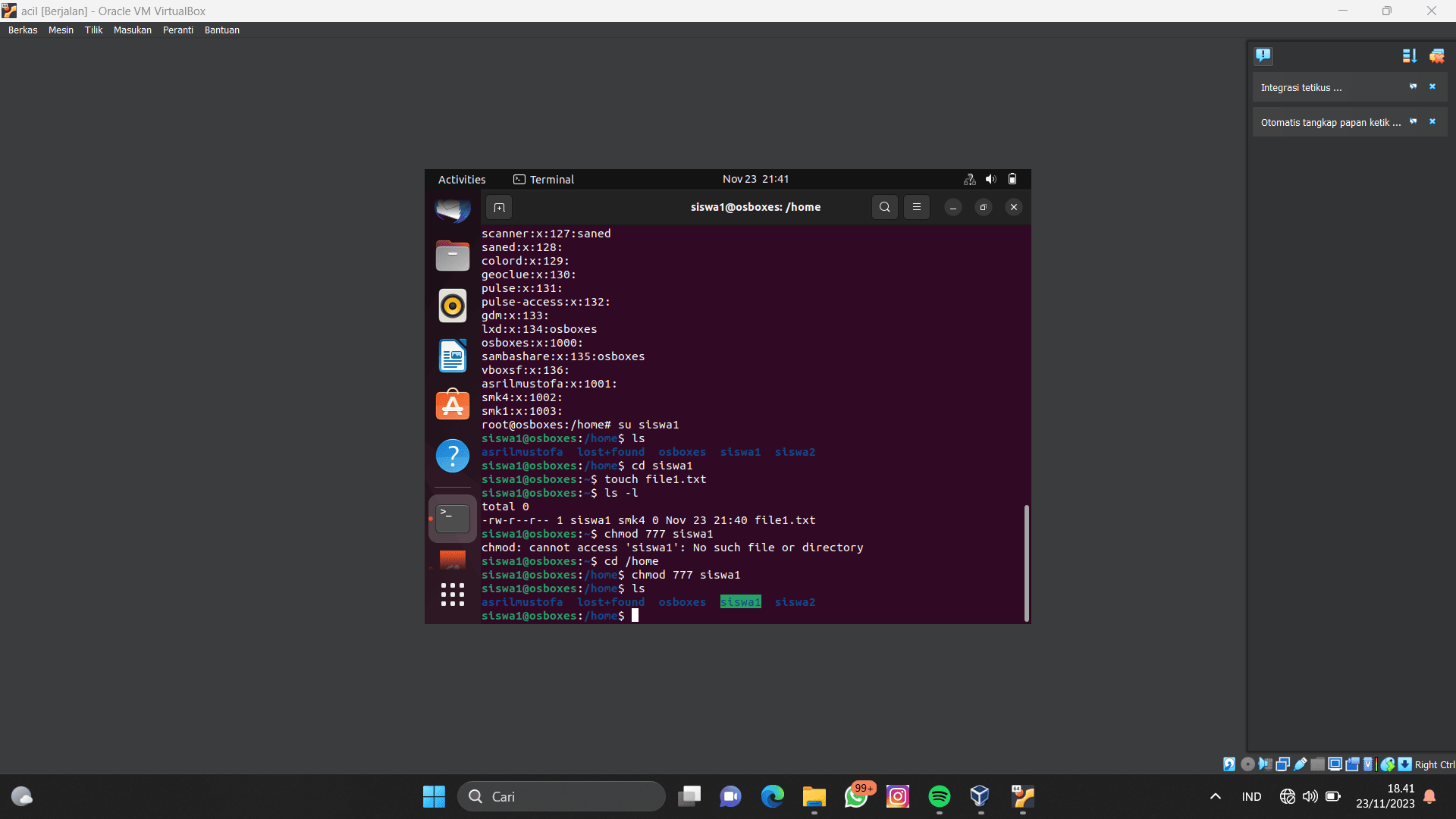Image resolution: width=1456 pixels, height=819 pixels.
Task: Open LibreOffice Writer from the dock
Action: [x=453, y=356]
